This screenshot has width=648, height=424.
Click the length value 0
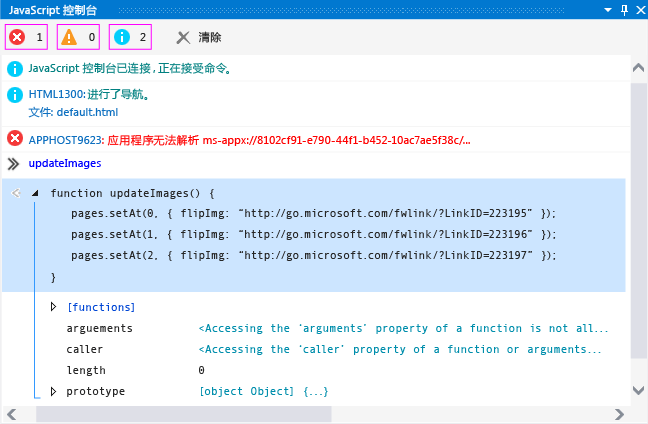[201, 370]
